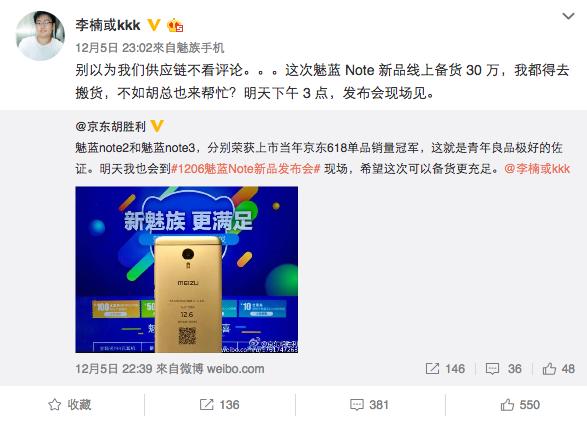This screenshot has width=587, height=423.
Task: Click the membership crown badge icon
Action: click(175, 25)
